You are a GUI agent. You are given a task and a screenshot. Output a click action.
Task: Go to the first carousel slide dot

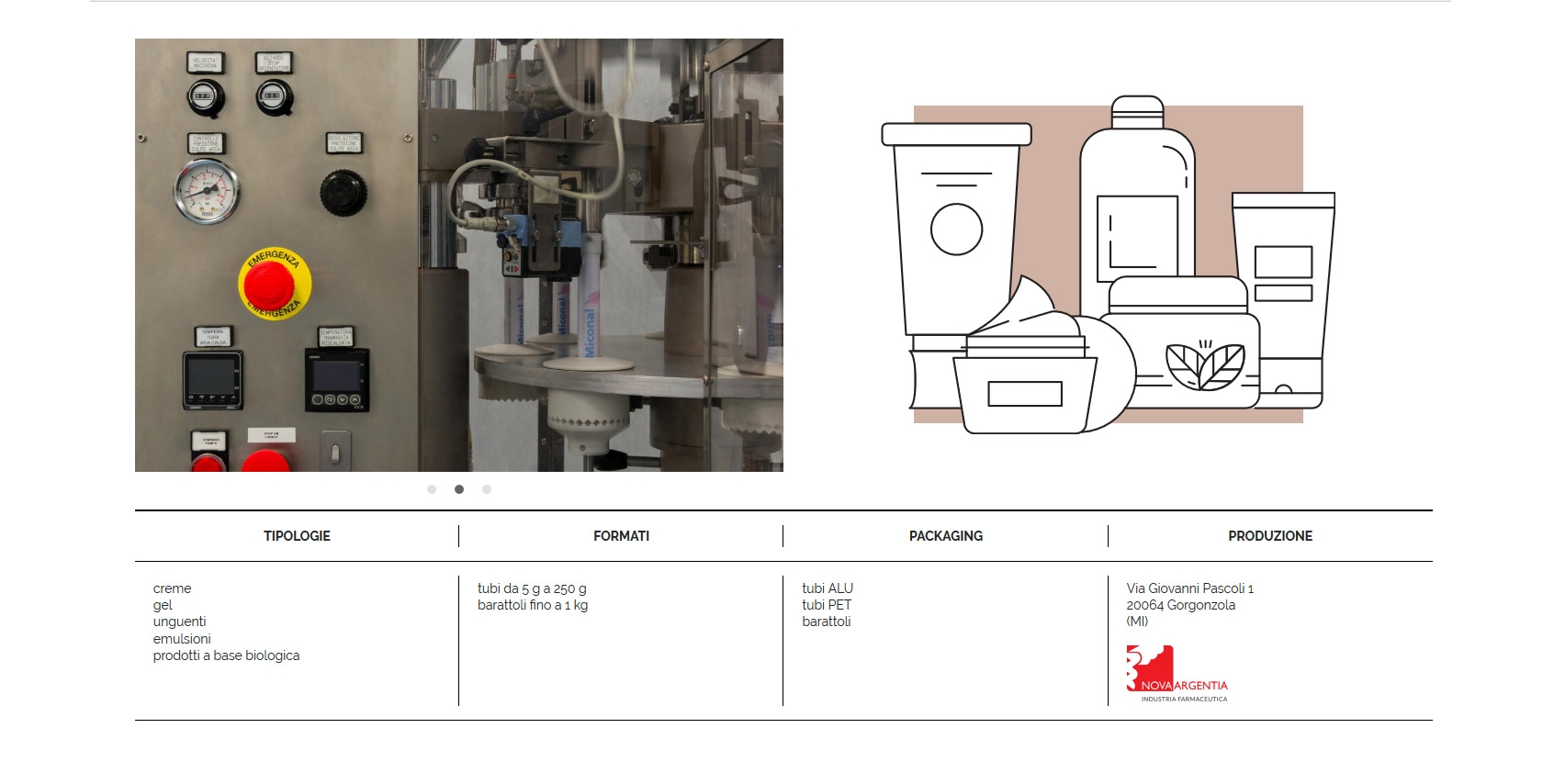[432, 489]
